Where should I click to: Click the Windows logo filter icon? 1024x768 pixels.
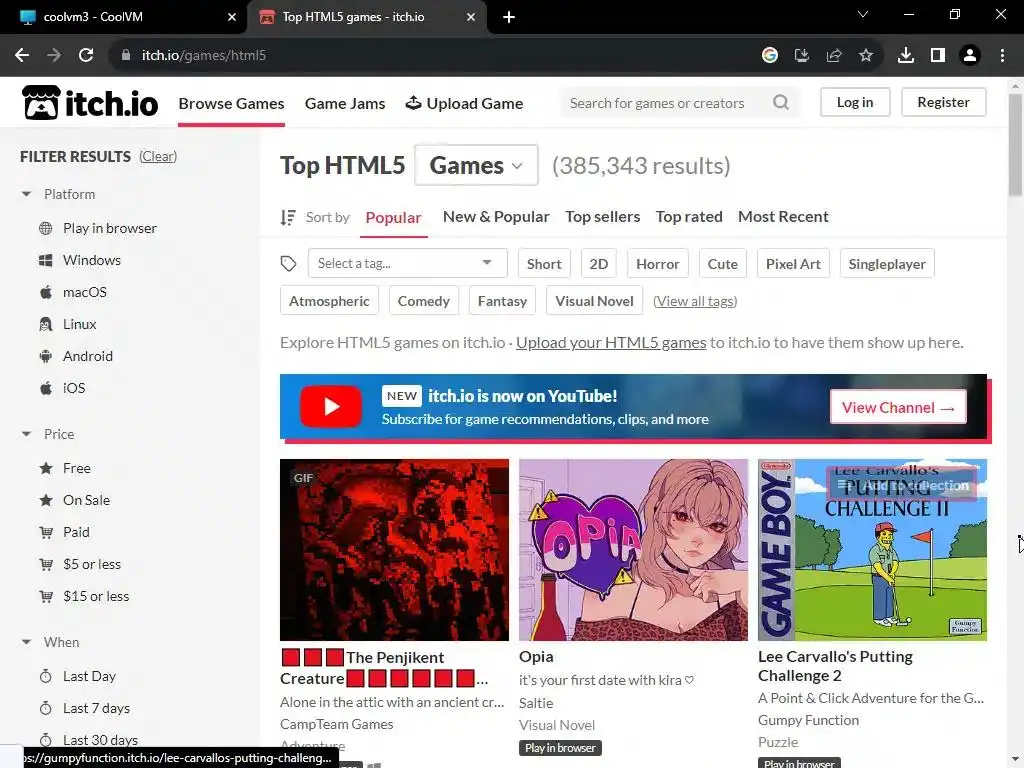coord(46,260)
